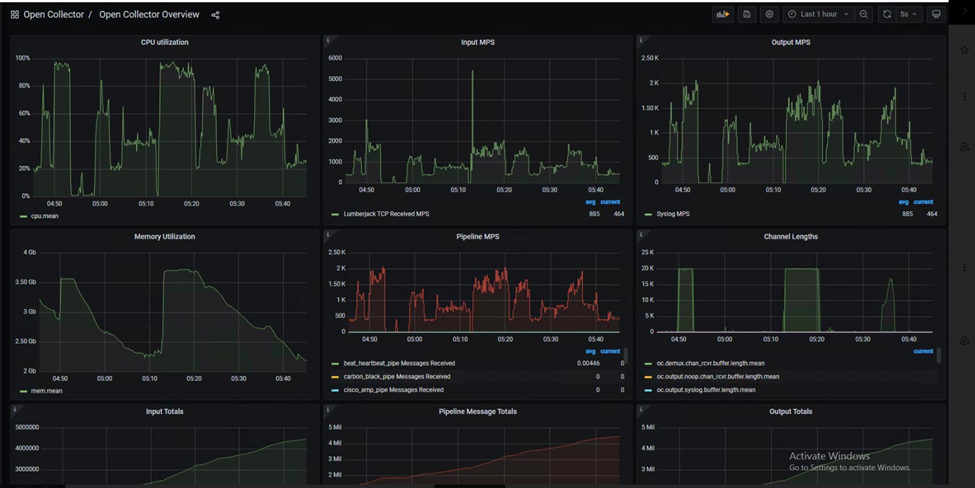This screenshot has height=488, width=975.
Task: Open dashboard settings gear icon
Action: tap(769, 15)
